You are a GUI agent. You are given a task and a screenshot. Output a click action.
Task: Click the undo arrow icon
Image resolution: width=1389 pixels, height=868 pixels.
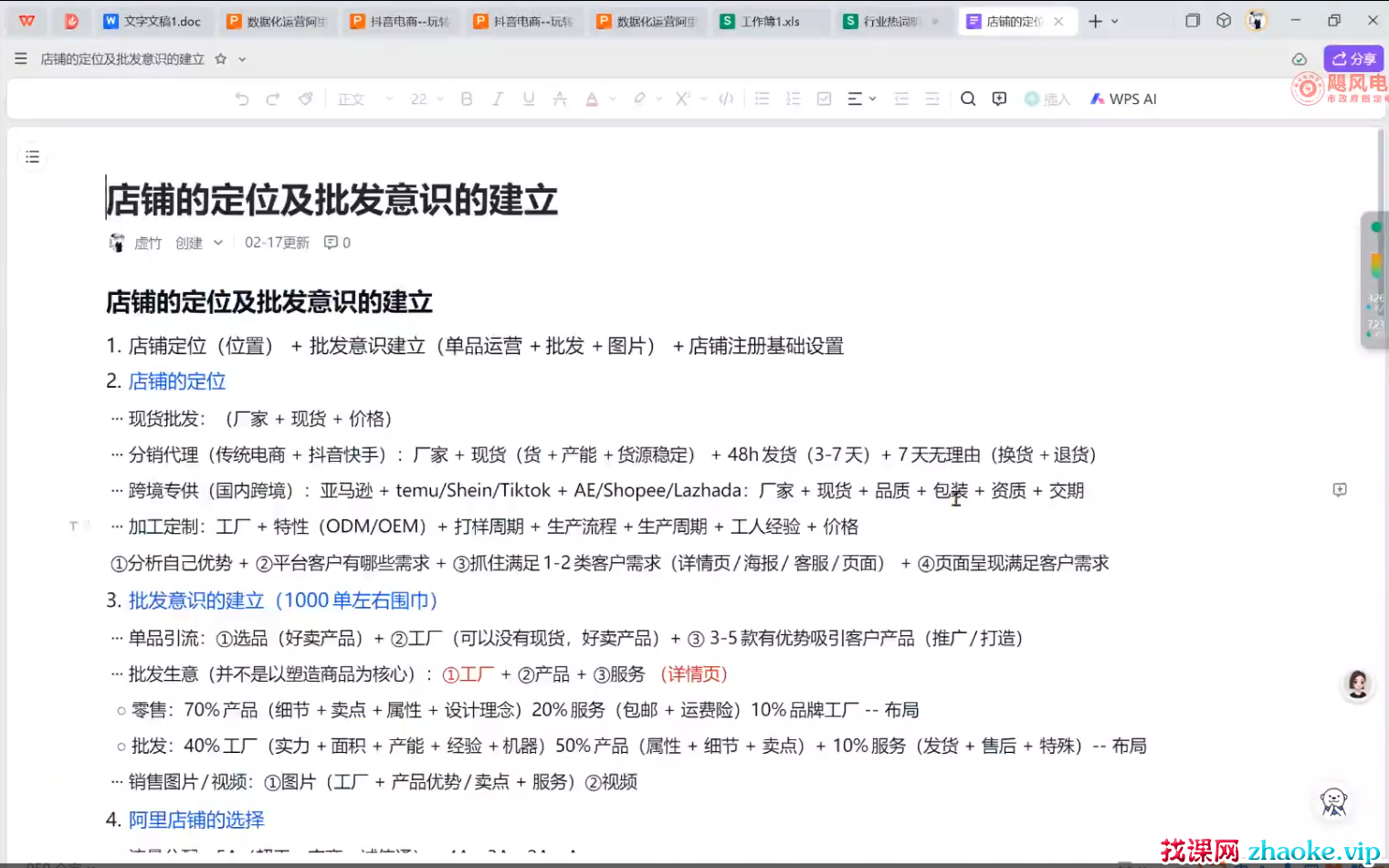[x=242, y=99]
